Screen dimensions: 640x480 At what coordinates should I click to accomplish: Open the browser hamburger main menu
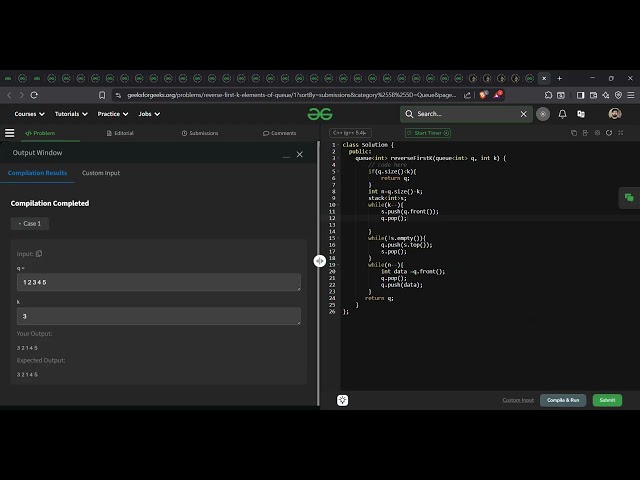tap(631, 95)
